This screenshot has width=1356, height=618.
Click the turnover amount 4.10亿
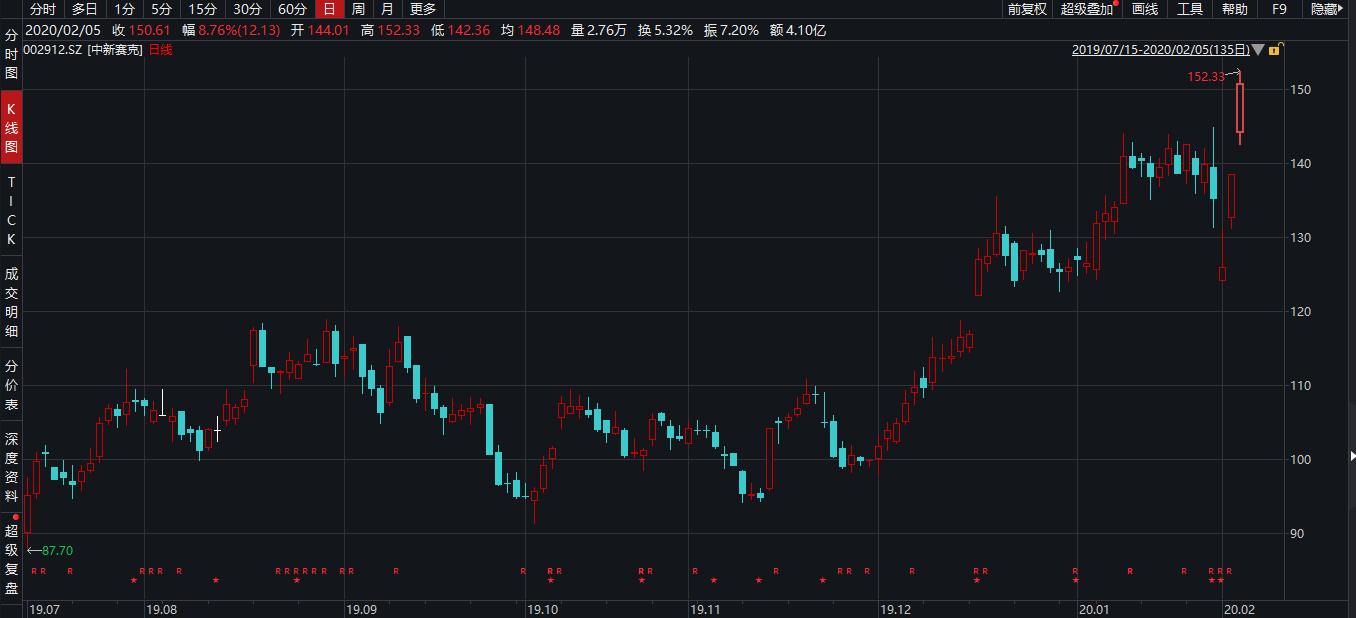(806, 30)
